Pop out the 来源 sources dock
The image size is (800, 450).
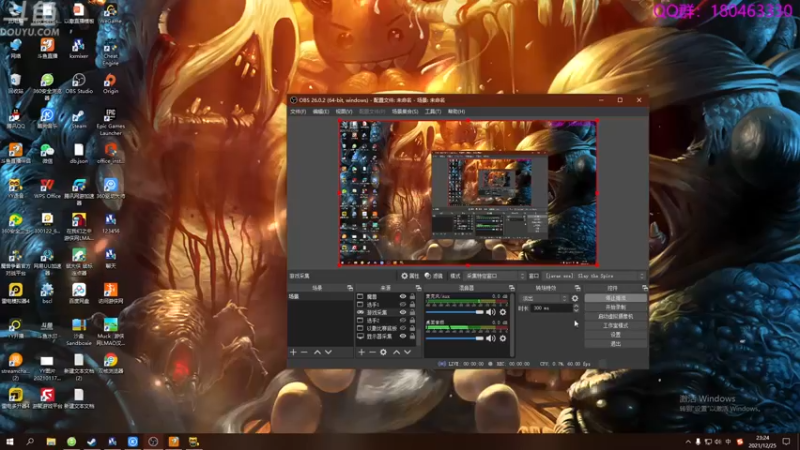418,288
